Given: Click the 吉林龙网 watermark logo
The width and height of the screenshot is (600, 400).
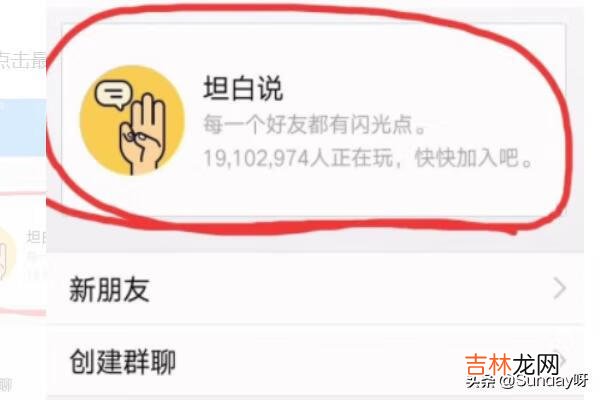Looking at the screenshot, I should coord(512,365).
